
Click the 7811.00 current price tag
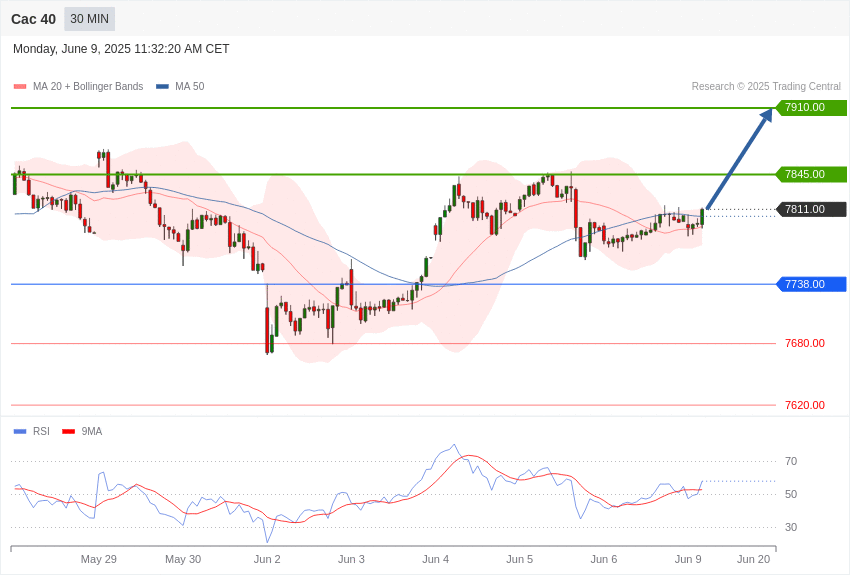pyautogui.click(x=812, y=209)
